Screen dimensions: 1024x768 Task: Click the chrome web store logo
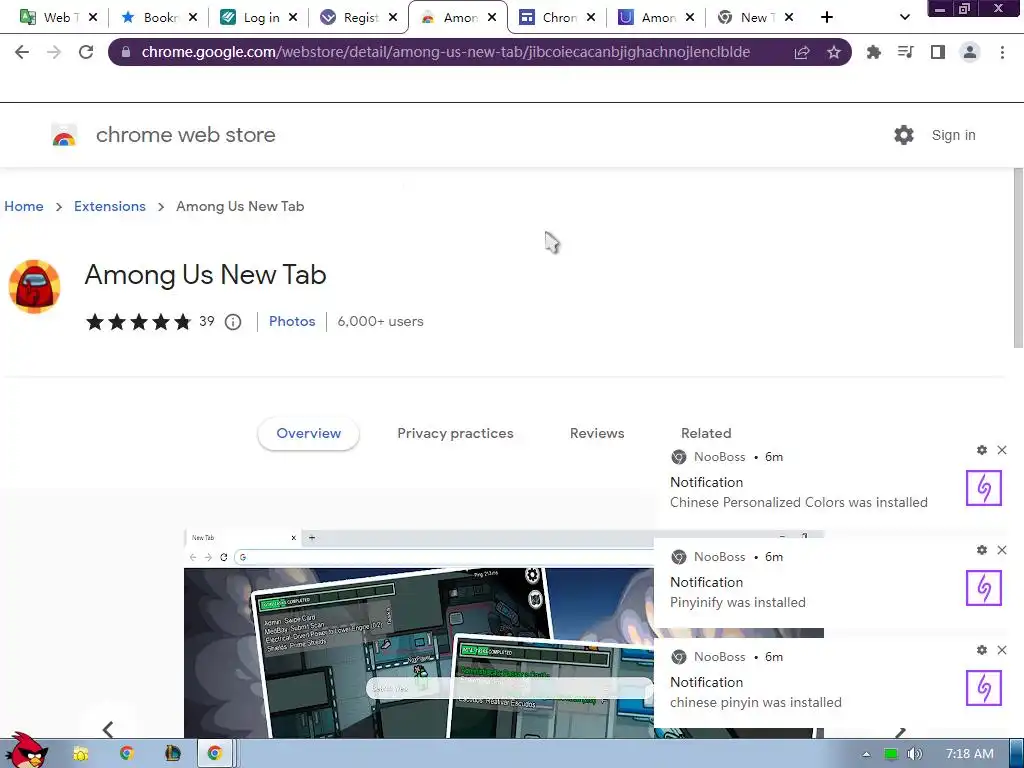tap(64, 135)
